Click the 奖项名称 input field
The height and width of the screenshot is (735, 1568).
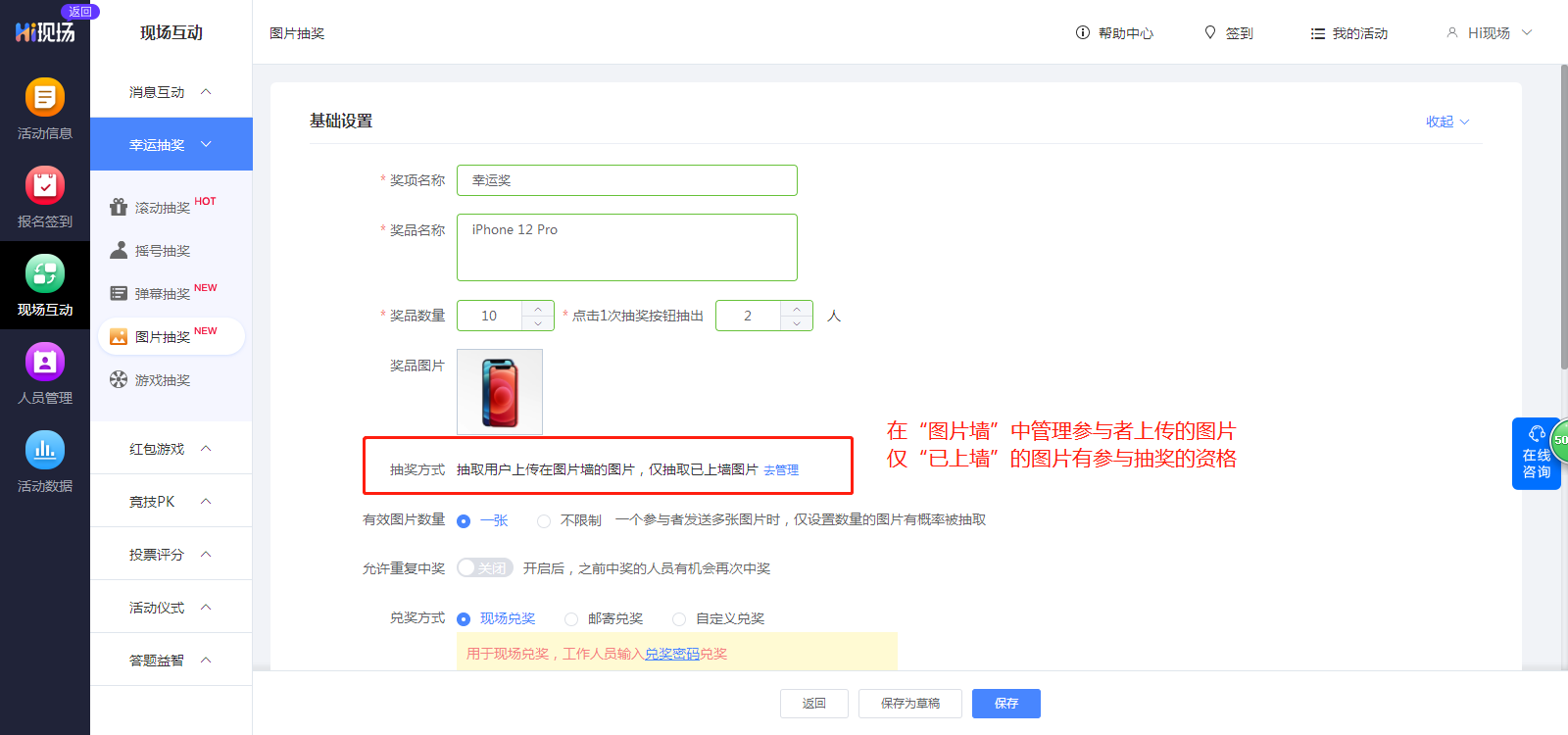click(626, 180)
